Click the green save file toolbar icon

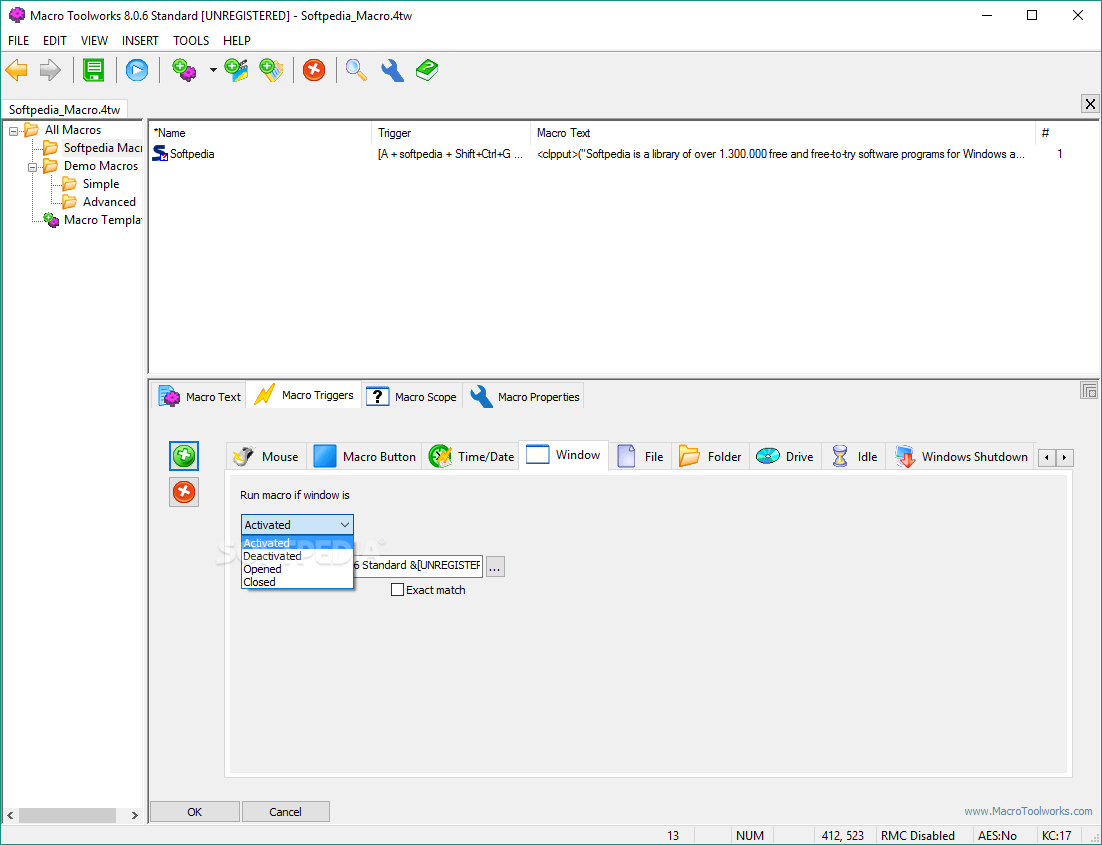coord(93,70)
